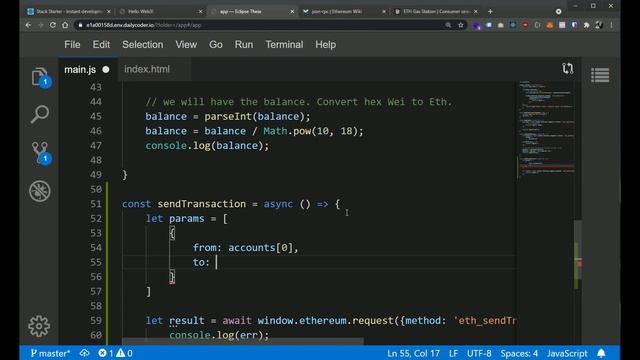
Task: Reload the browser page
Action: pos(53,25)
